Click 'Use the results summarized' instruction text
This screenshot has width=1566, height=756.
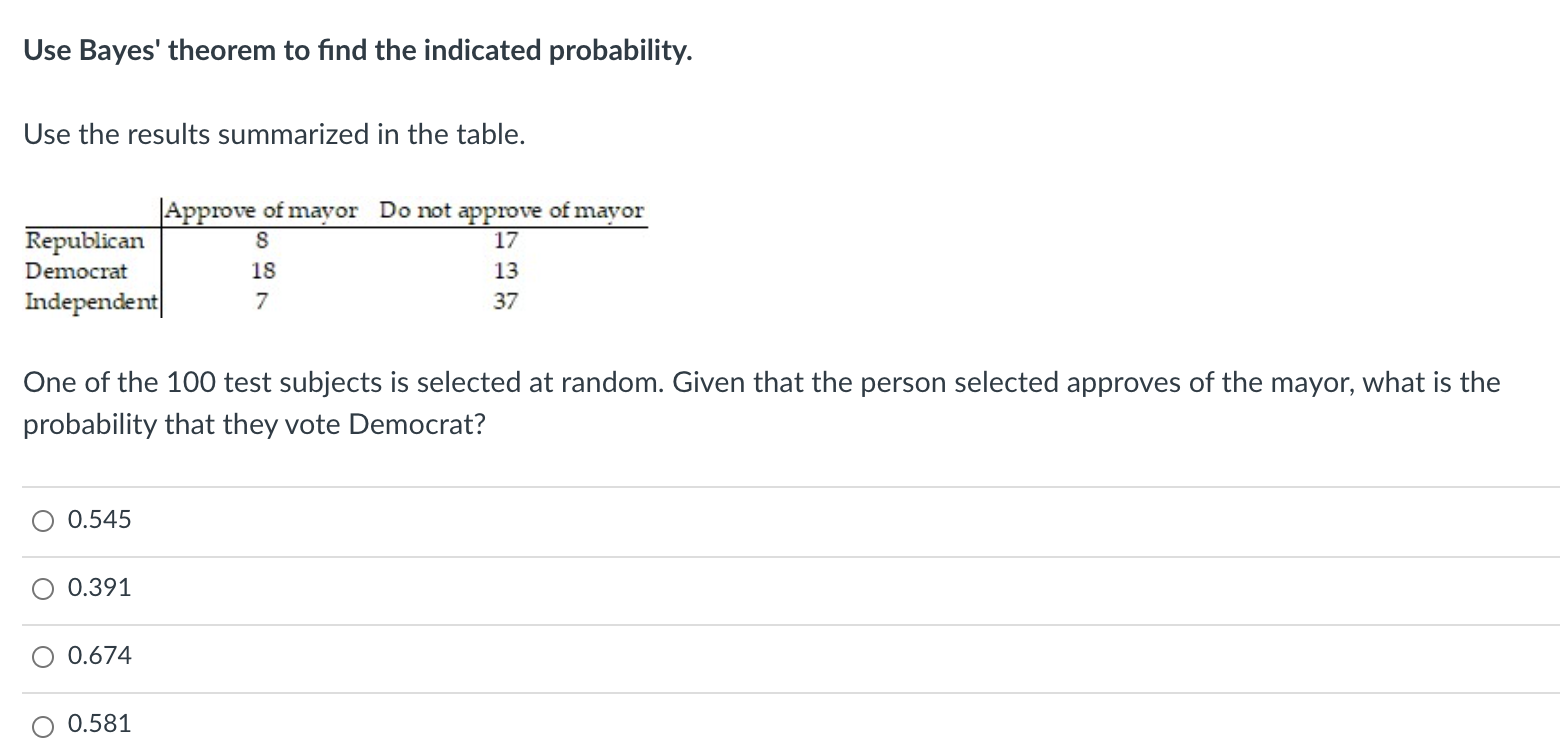(274, 135)
